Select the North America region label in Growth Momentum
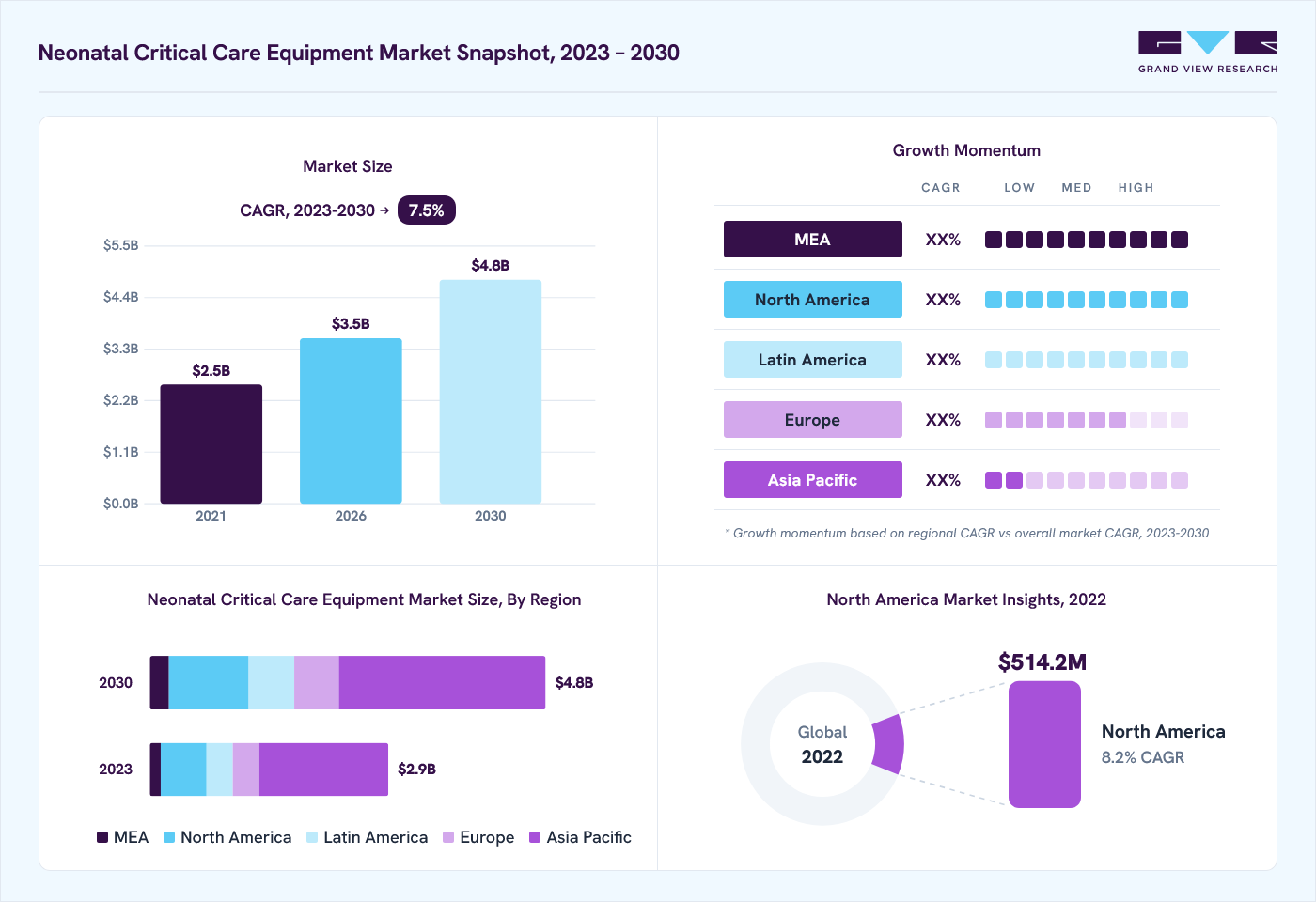 point(813,300)
